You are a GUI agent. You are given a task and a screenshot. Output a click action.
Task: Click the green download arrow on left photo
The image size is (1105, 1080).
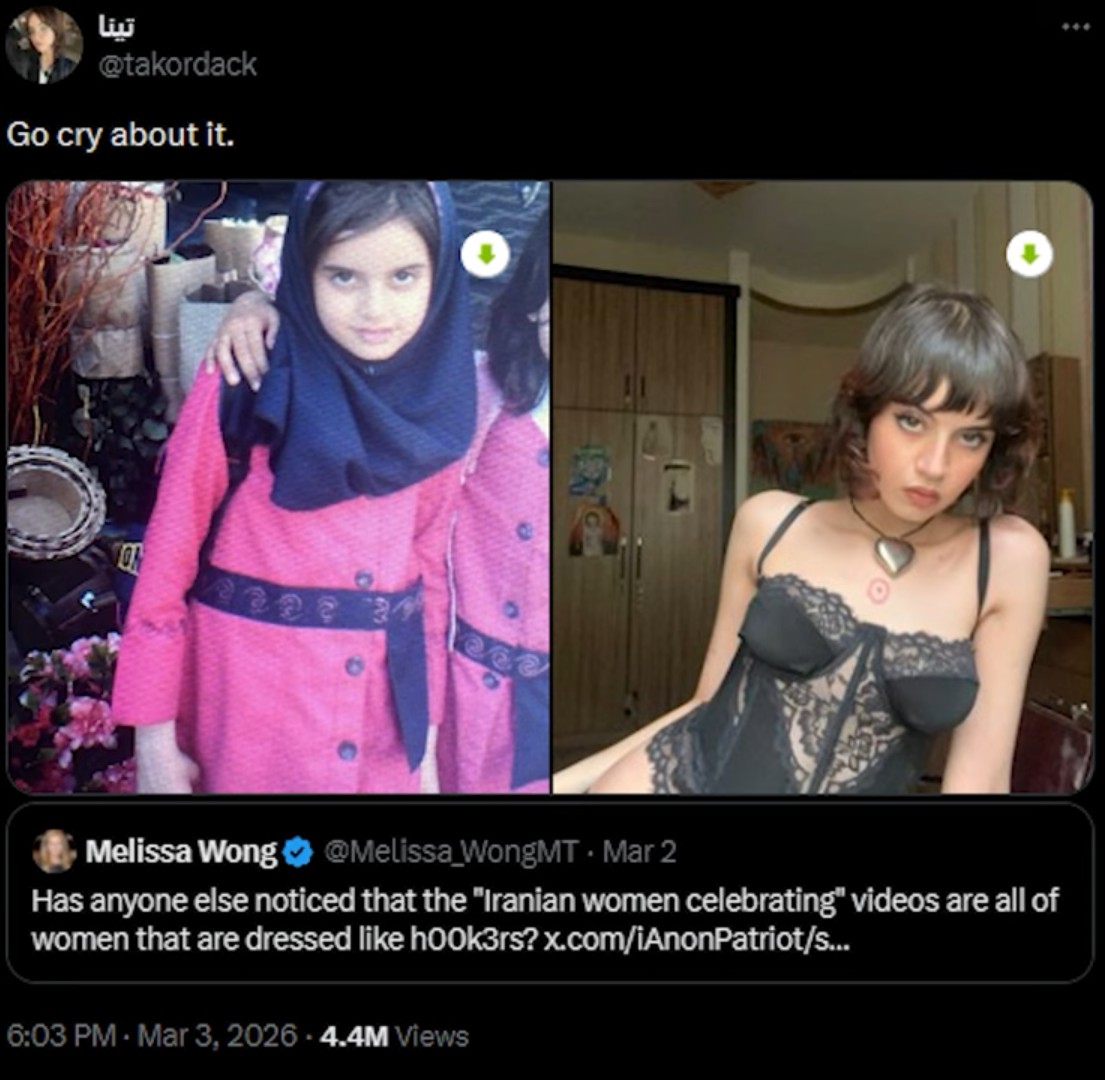[486, 254]
